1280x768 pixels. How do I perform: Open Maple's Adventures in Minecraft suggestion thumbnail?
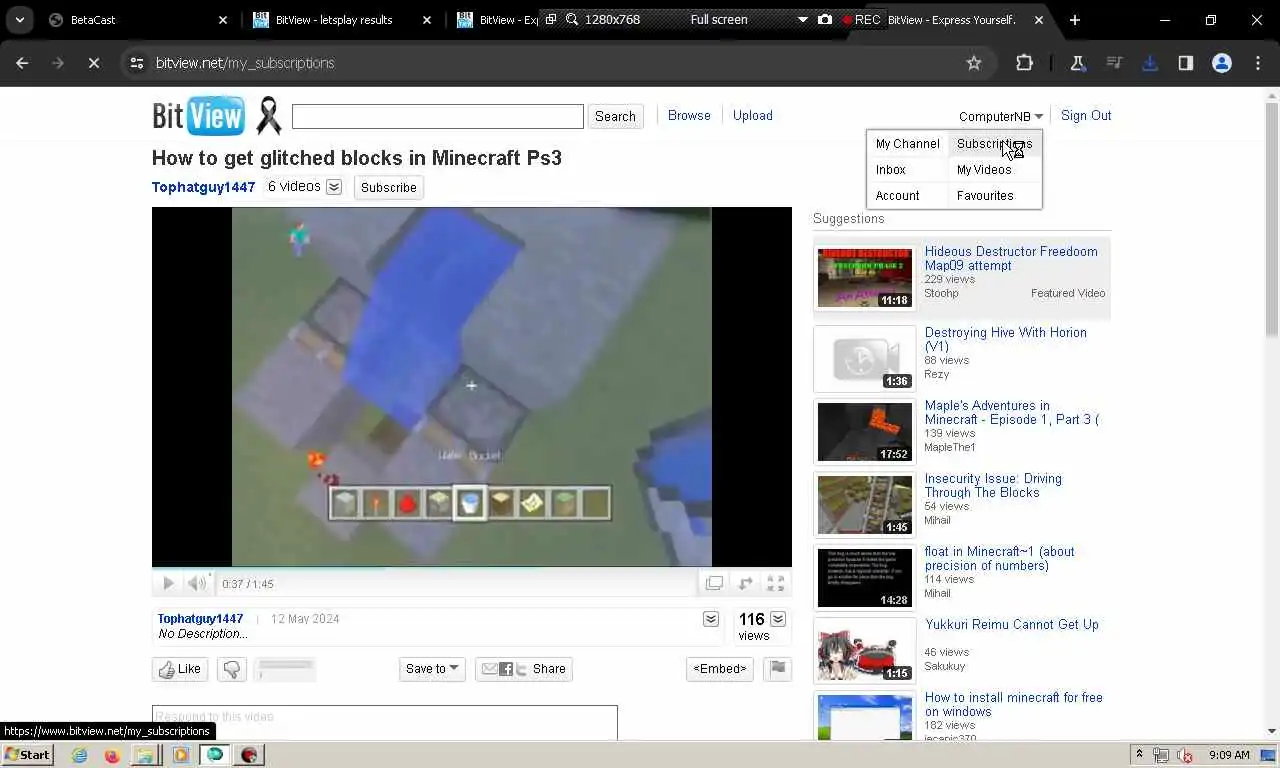click(x=865, y=432)
